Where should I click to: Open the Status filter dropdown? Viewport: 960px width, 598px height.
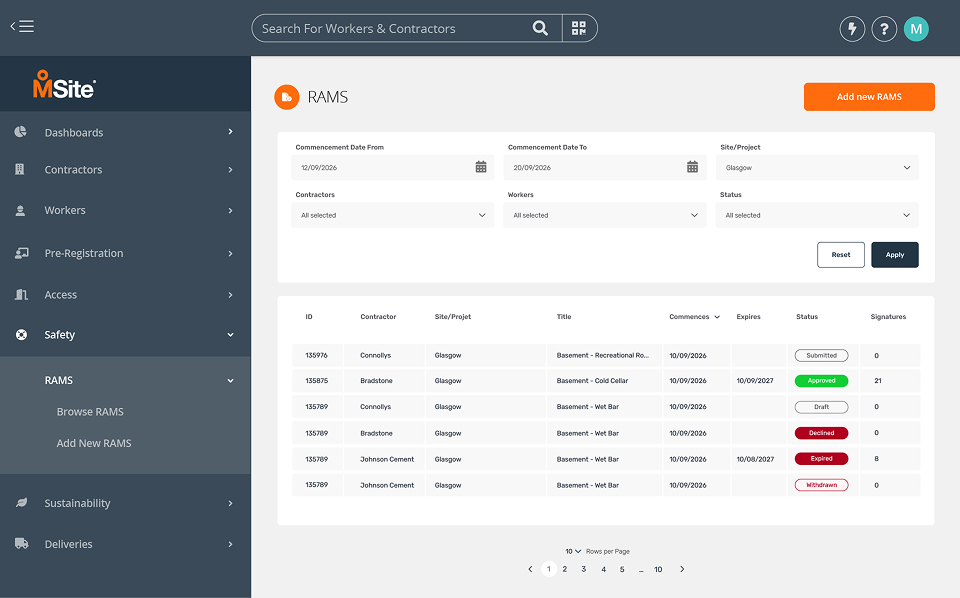(817, 215)
